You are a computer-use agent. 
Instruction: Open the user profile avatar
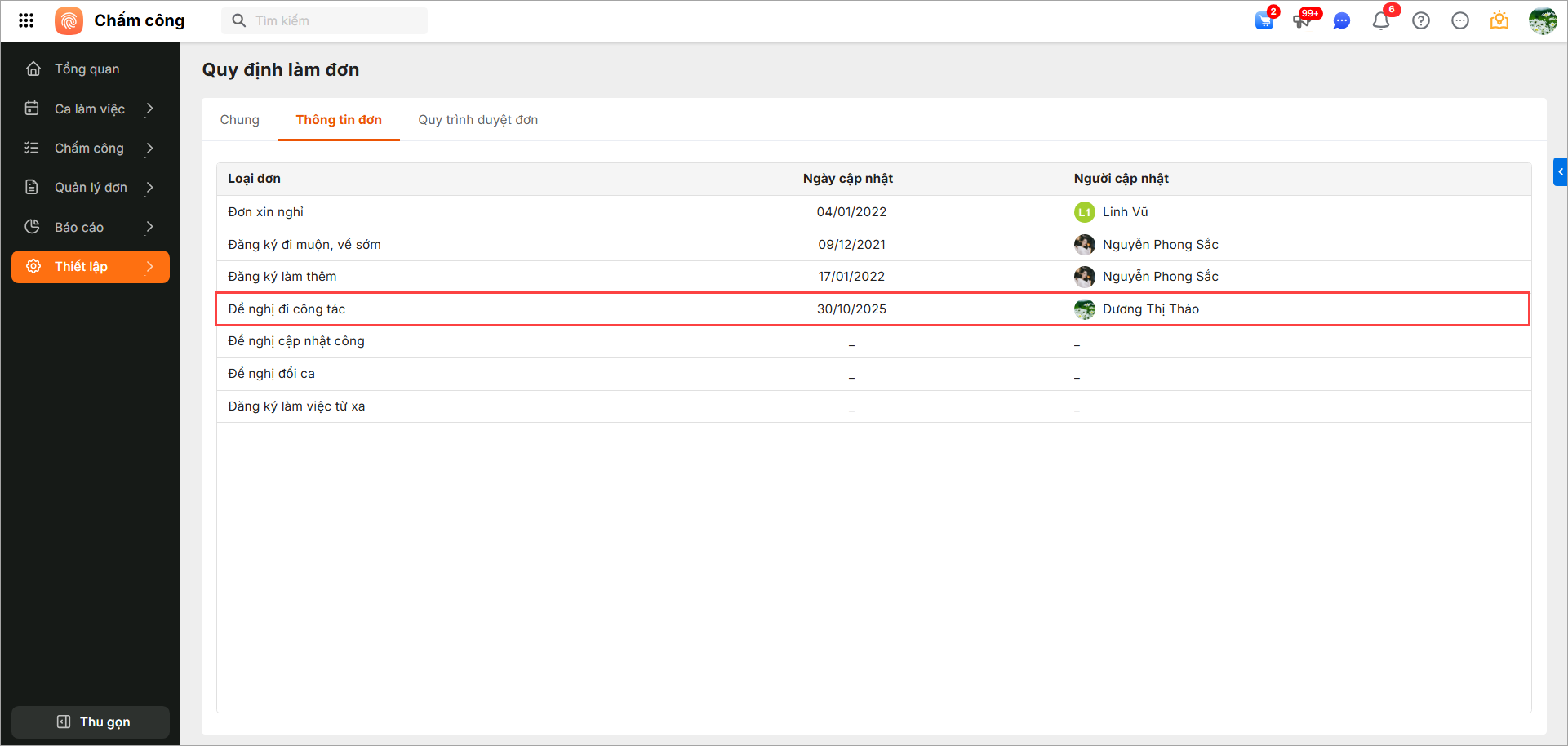pyautogui.click(x=1543, y=21)
